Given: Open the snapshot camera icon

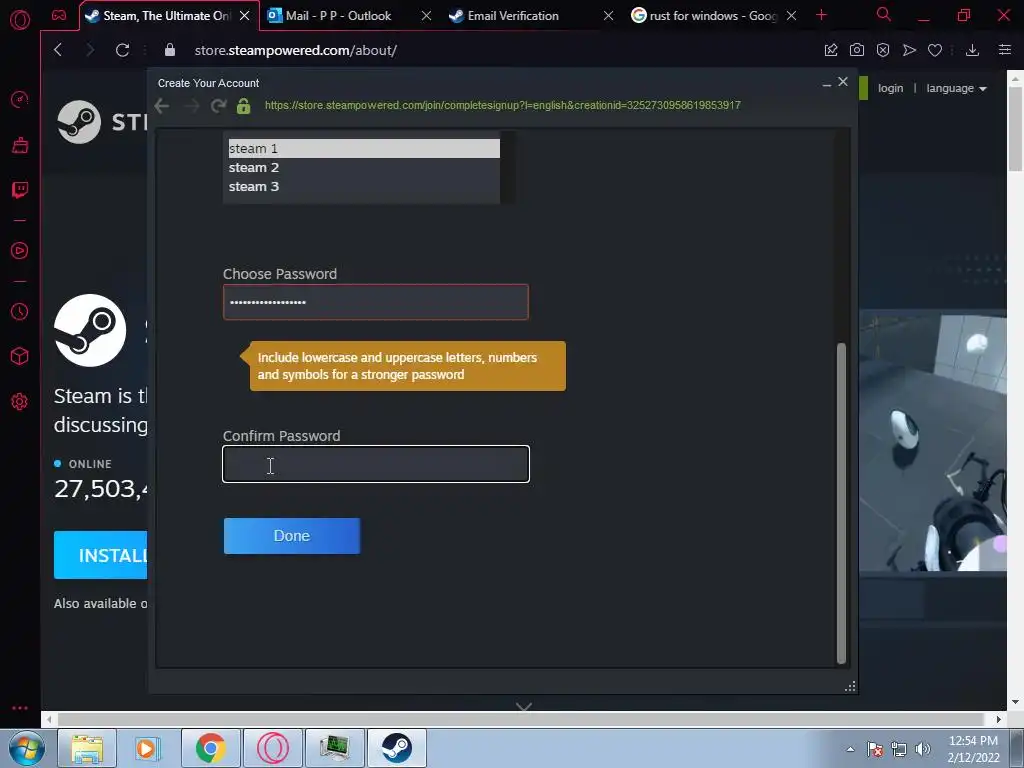Looking at the screenshot, I should [x=857, y=50].
